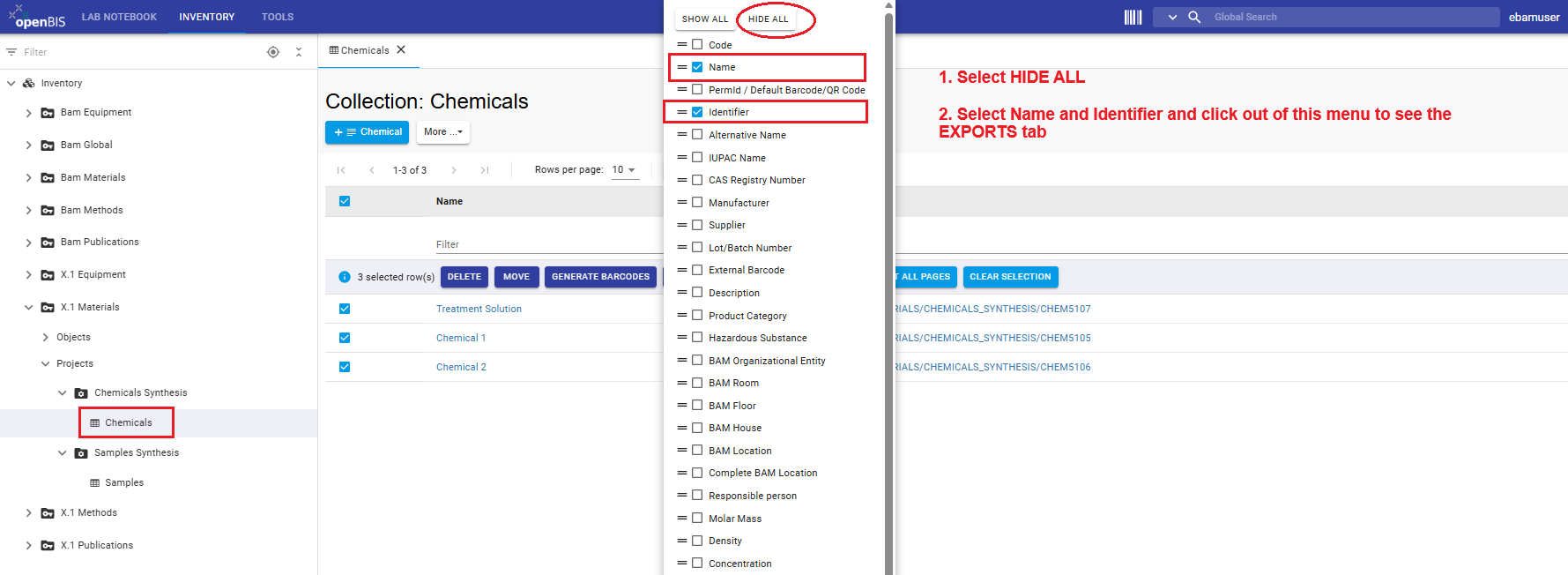Open the More dropdown menu
Screen dimensions: 1568x575
coord(442,132)
